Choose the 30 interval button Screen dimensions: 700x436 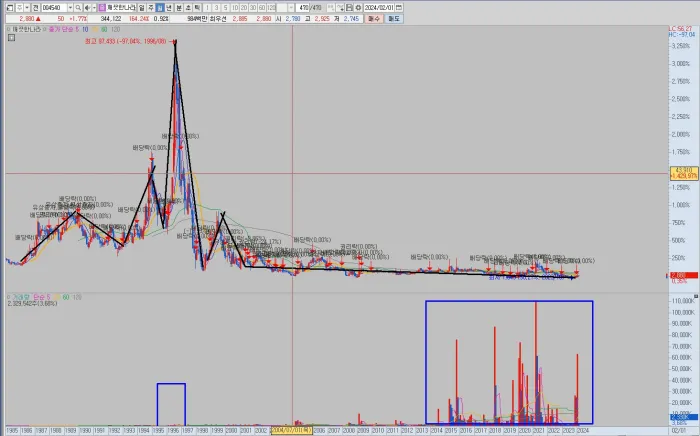(253, 8)
